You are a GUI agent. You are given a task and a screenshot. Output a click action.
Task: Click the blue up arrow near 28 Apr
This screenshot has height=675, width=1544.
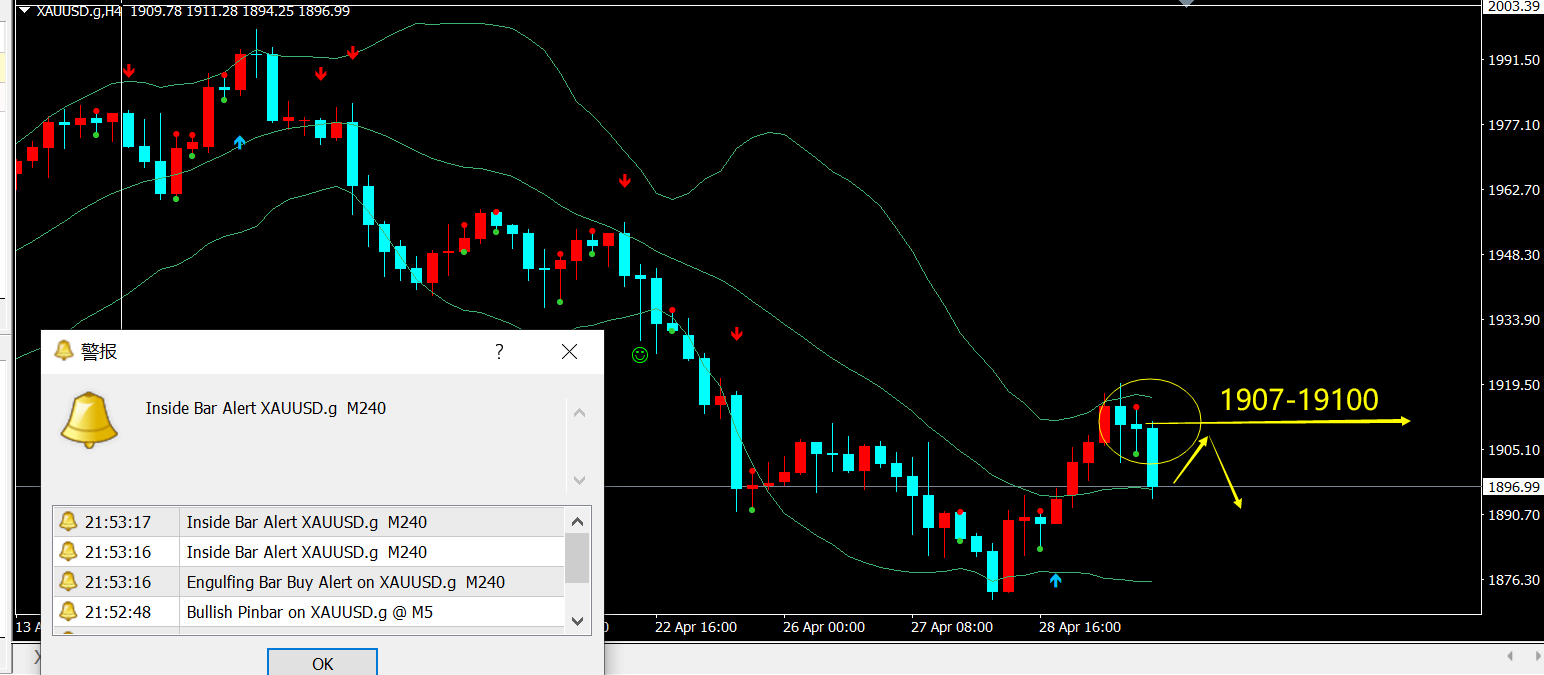[1056, 580]
